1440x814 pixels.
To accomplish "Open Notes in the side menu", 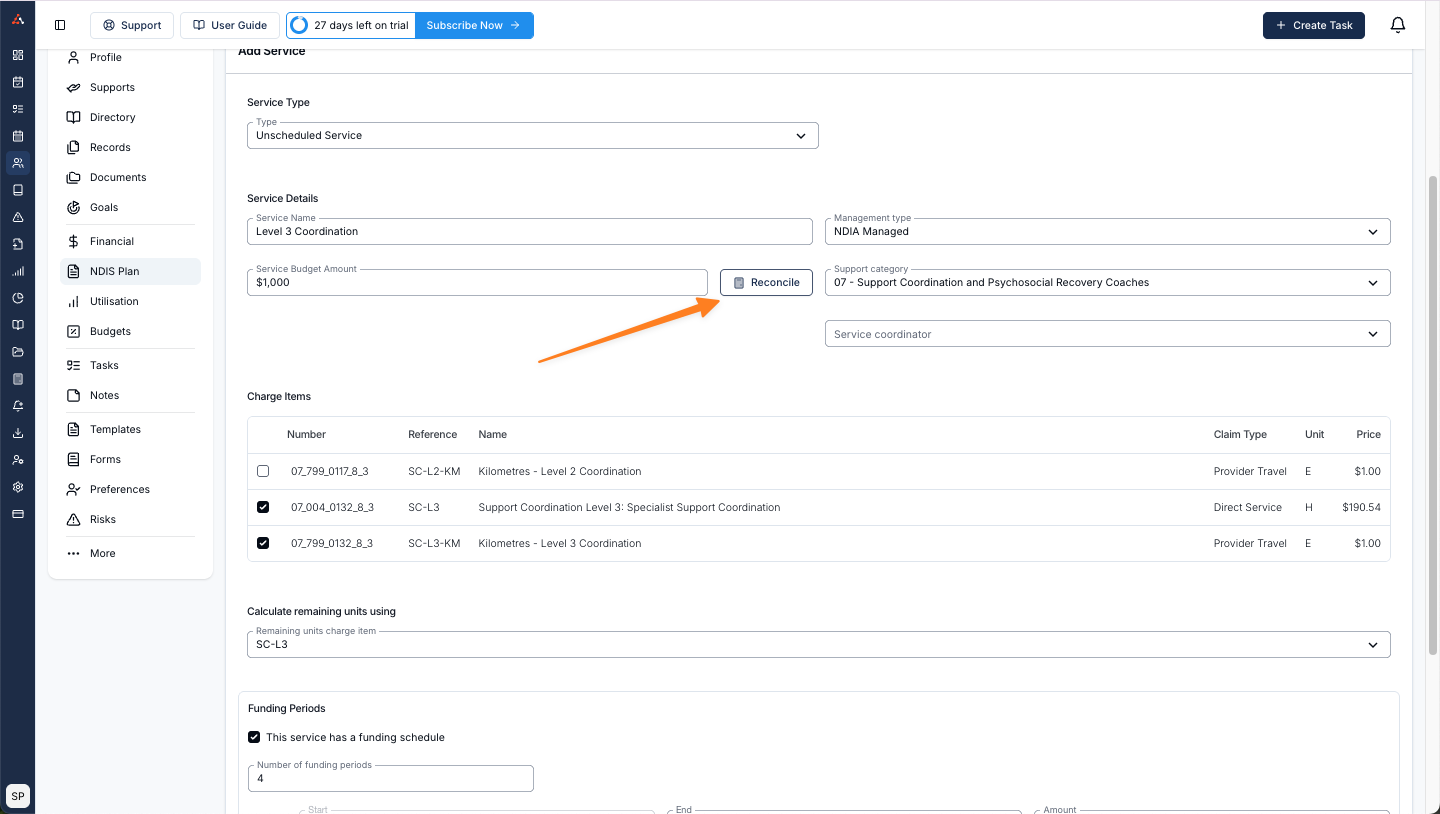I will (130, 395).
